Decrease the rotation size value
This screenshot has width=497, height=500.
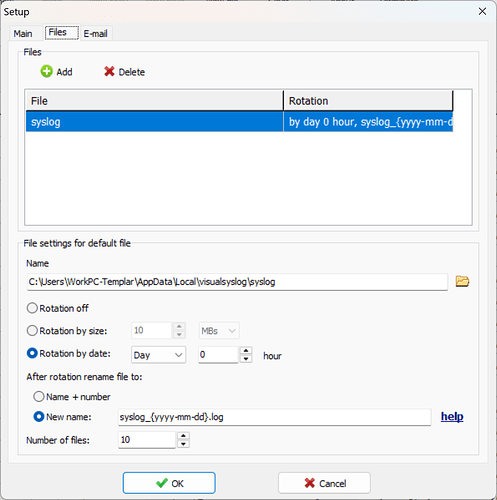[179, 335]
